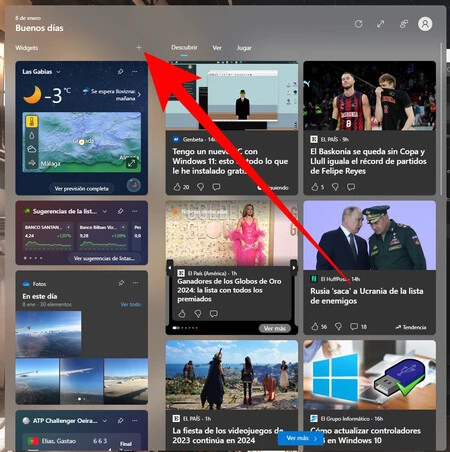Screen dimensions: 450x452
Task: Dislike the Rusia saca a Ucrania article
Action: pyautogui.click(x=338, y=327)
